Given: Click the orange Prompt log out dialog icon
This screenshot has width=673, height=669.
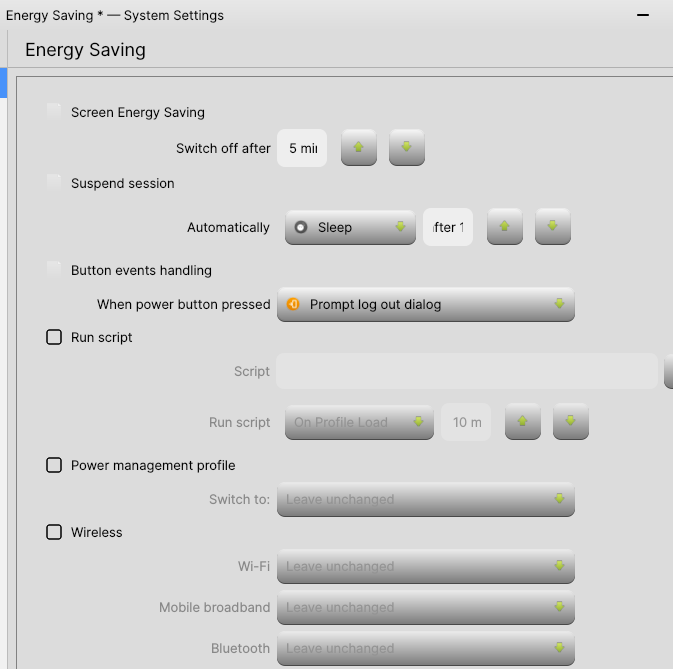Looking at the screenshot, I should click(293, 304).
